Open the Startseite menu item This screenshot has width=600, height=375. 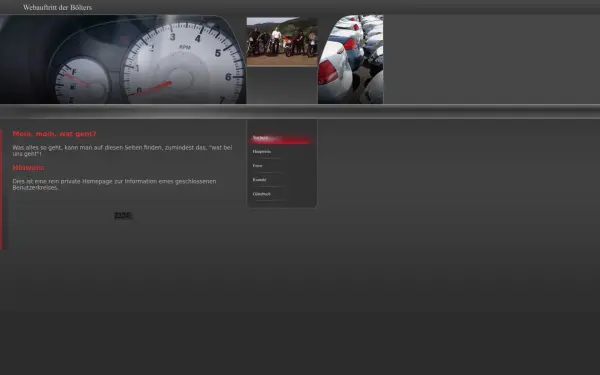coord(281,138)
